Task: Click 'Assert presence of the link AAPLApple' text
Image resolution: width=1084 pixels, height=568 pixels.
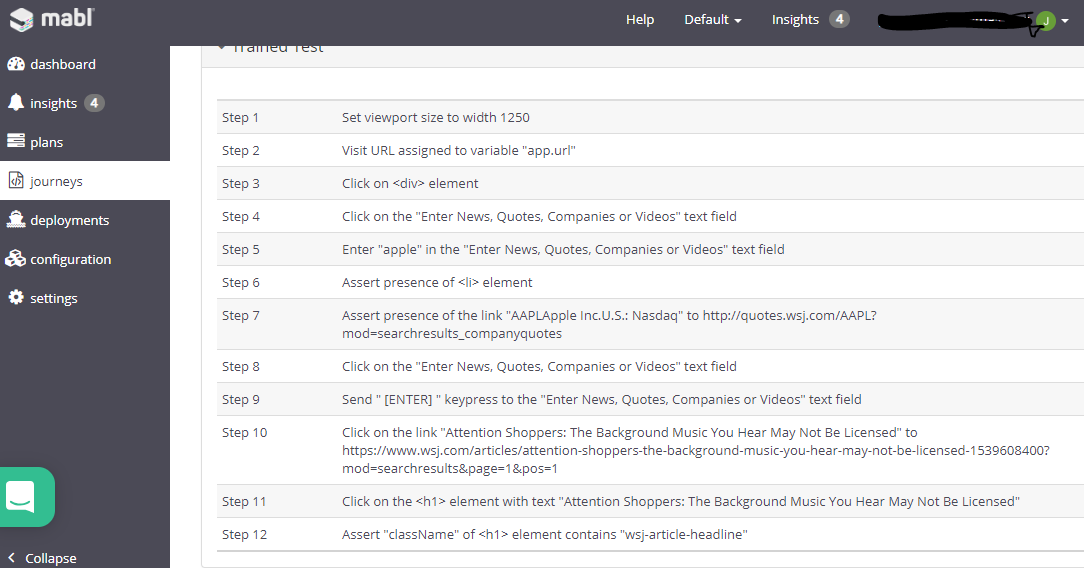Action: [x=609, y=324]
